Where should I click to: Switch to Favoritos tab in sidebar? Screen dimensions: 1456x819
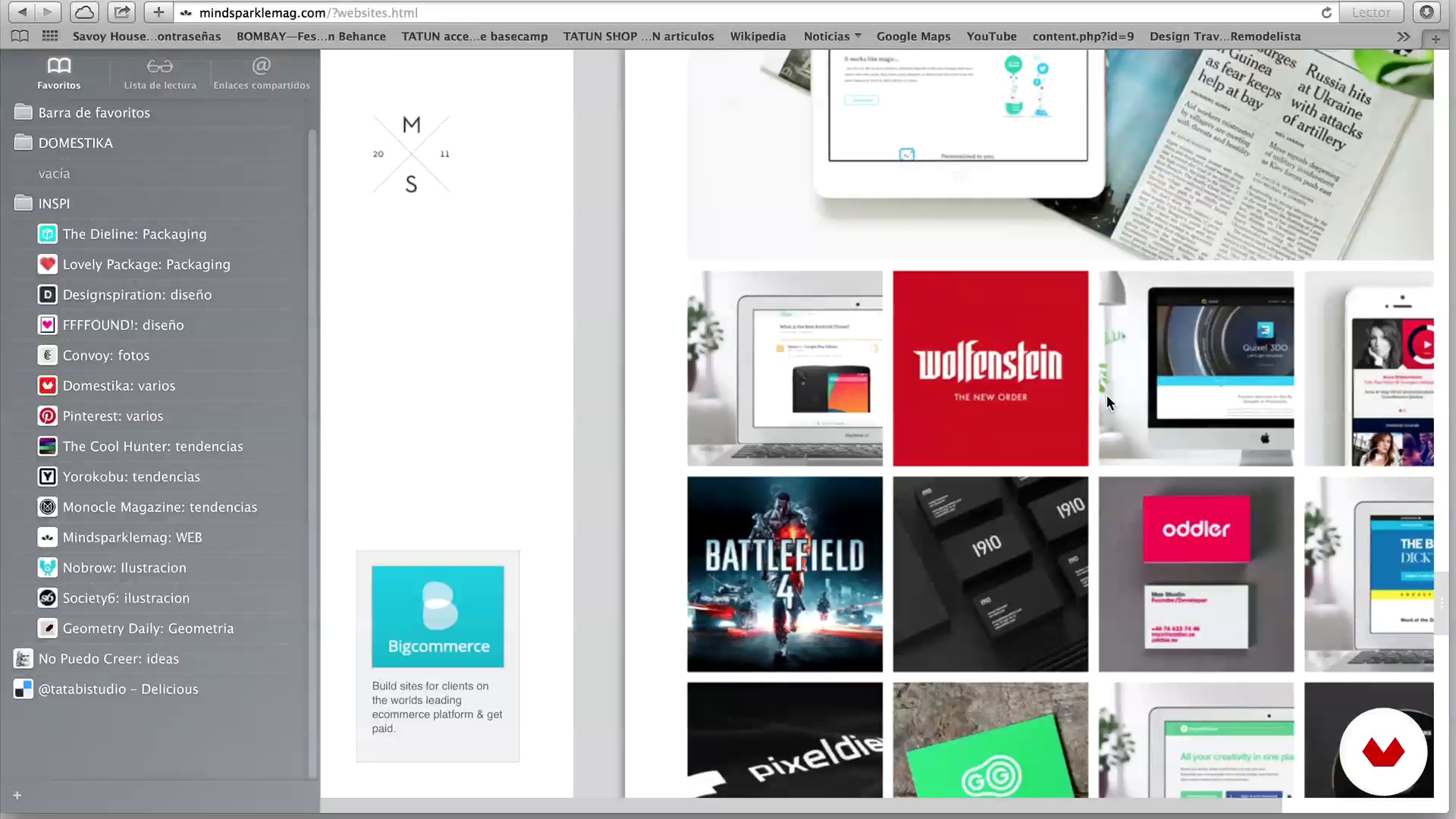(59, 74)
